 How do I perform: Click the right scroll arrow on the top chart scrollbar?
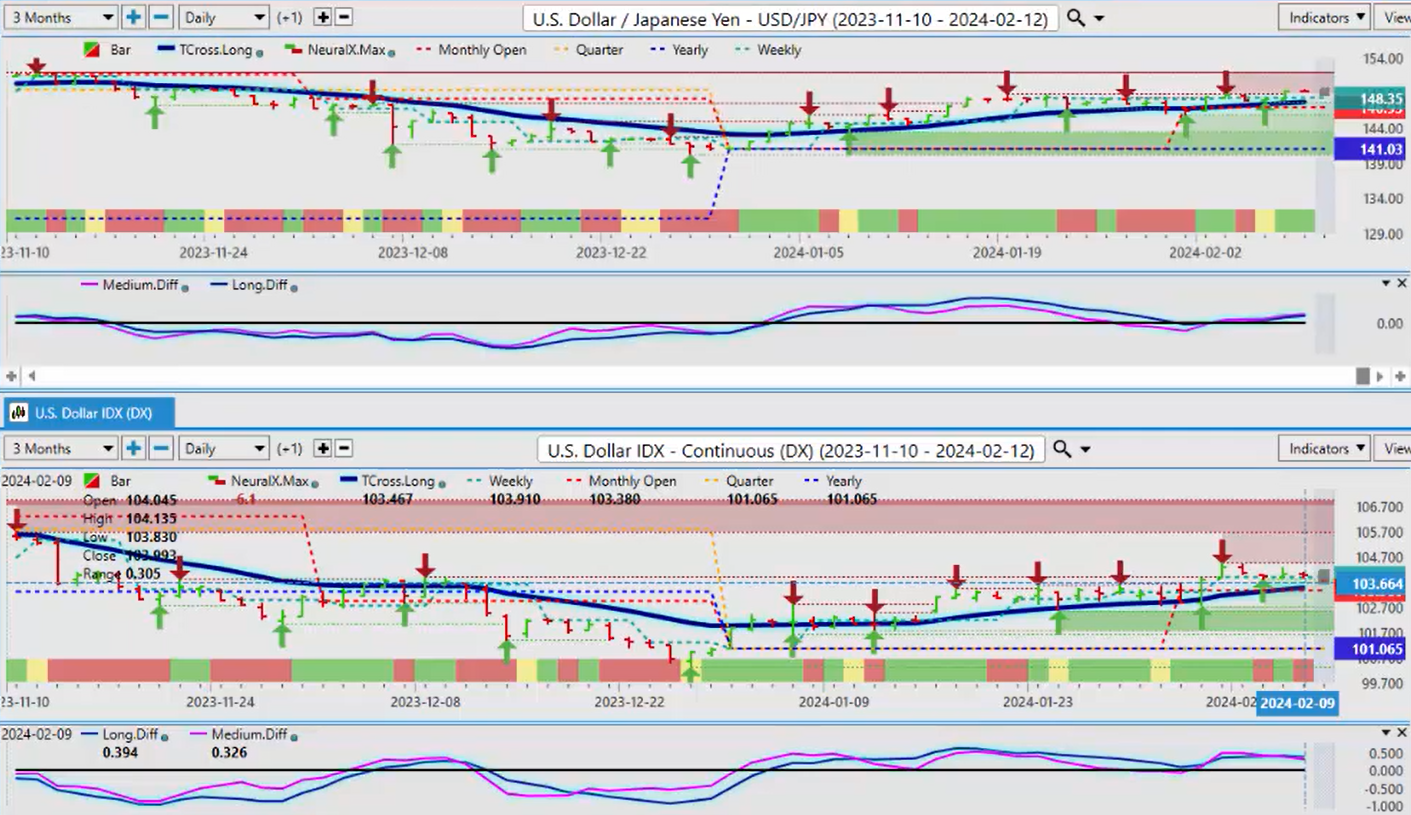pyautogui.click(x=1381, y=376)
